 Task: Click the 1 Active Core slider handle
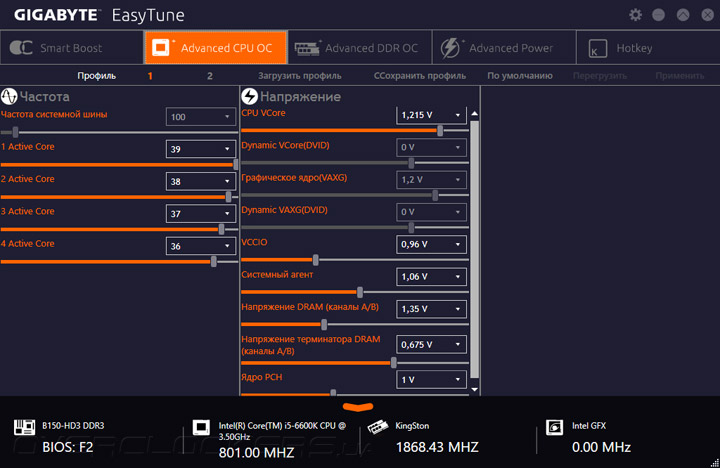pos(236,164)
